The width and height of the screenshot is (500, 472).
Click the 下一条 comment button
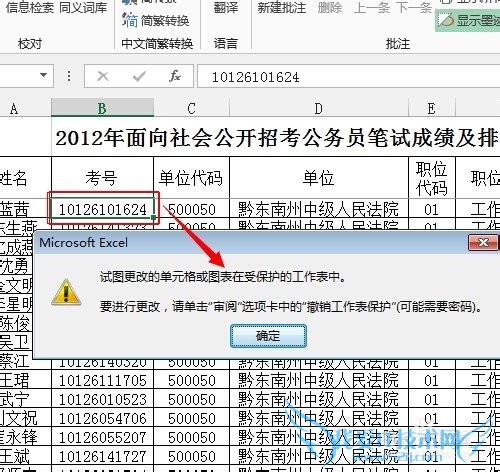(415, 7)
